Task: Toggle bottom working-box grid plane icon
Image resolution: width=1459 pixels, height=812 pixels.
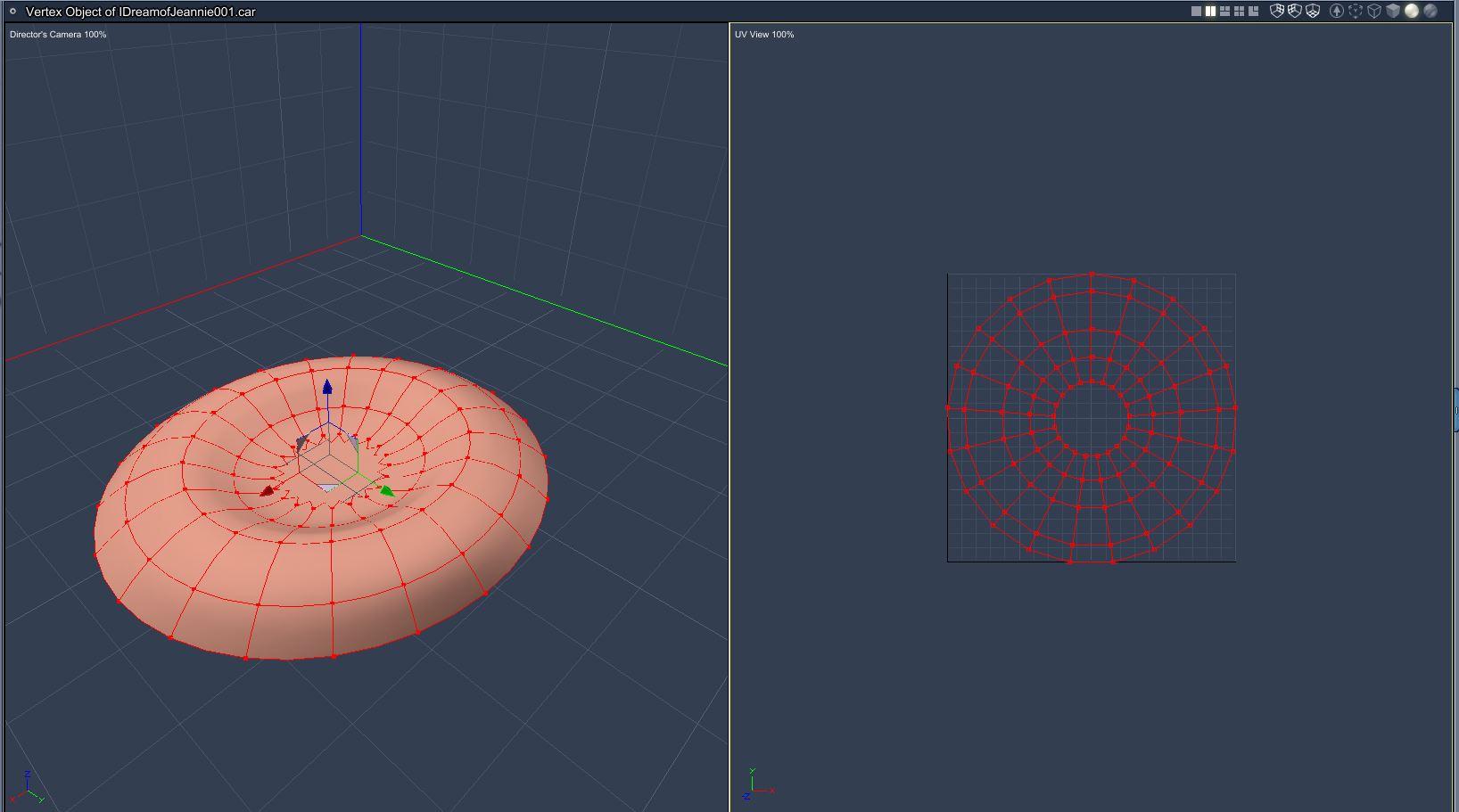Action: coord(1313,12)
